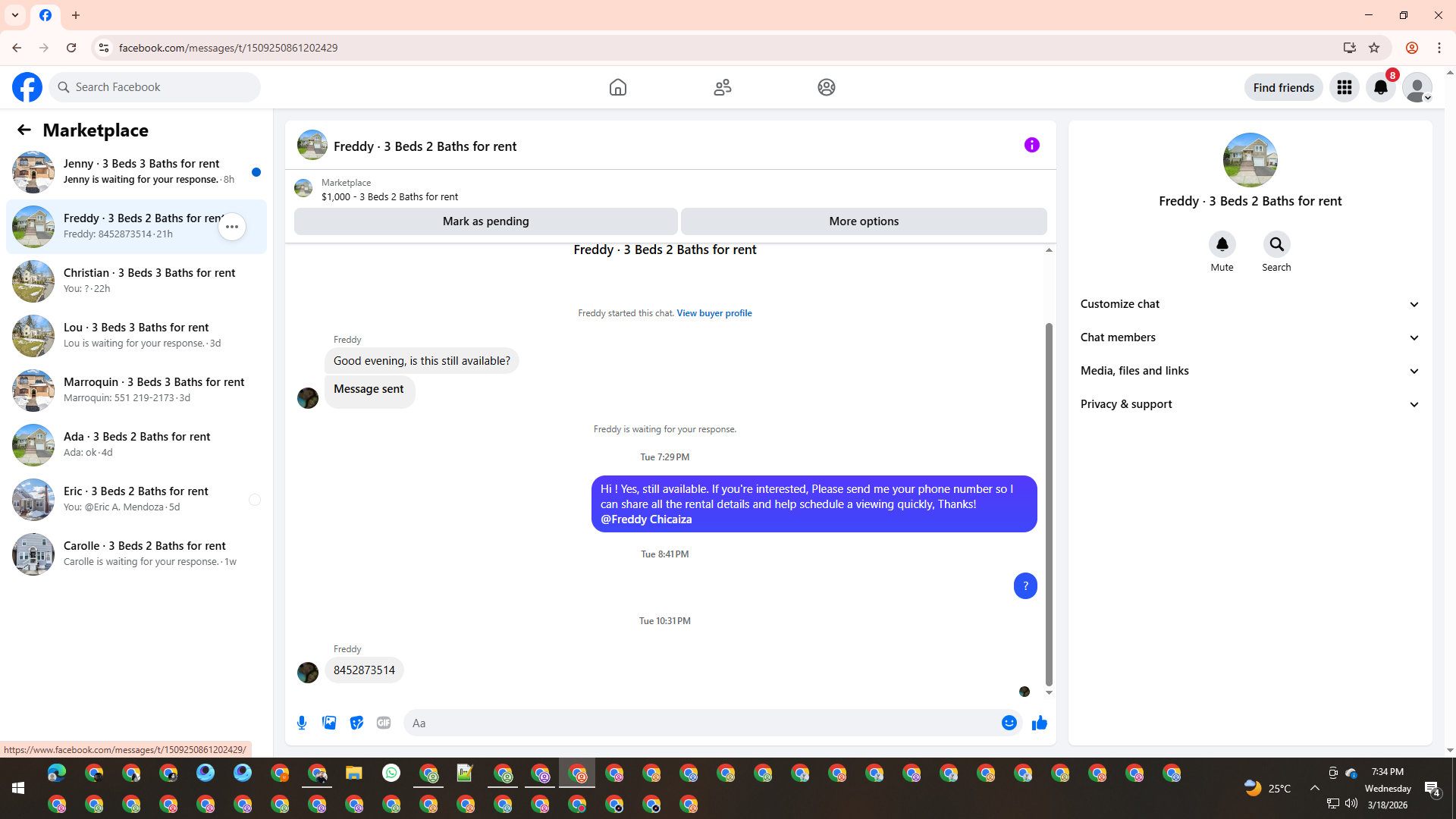Expand the Customize chat section

(x=1250, y=304)
